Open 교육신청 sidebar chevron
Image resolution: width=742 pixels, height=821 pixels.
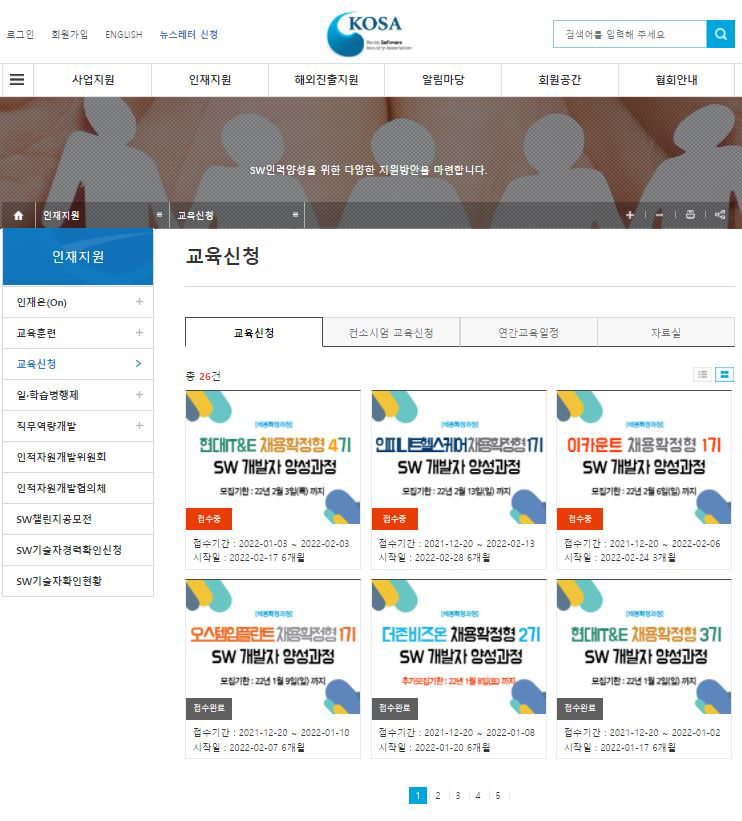coord(138,363)
